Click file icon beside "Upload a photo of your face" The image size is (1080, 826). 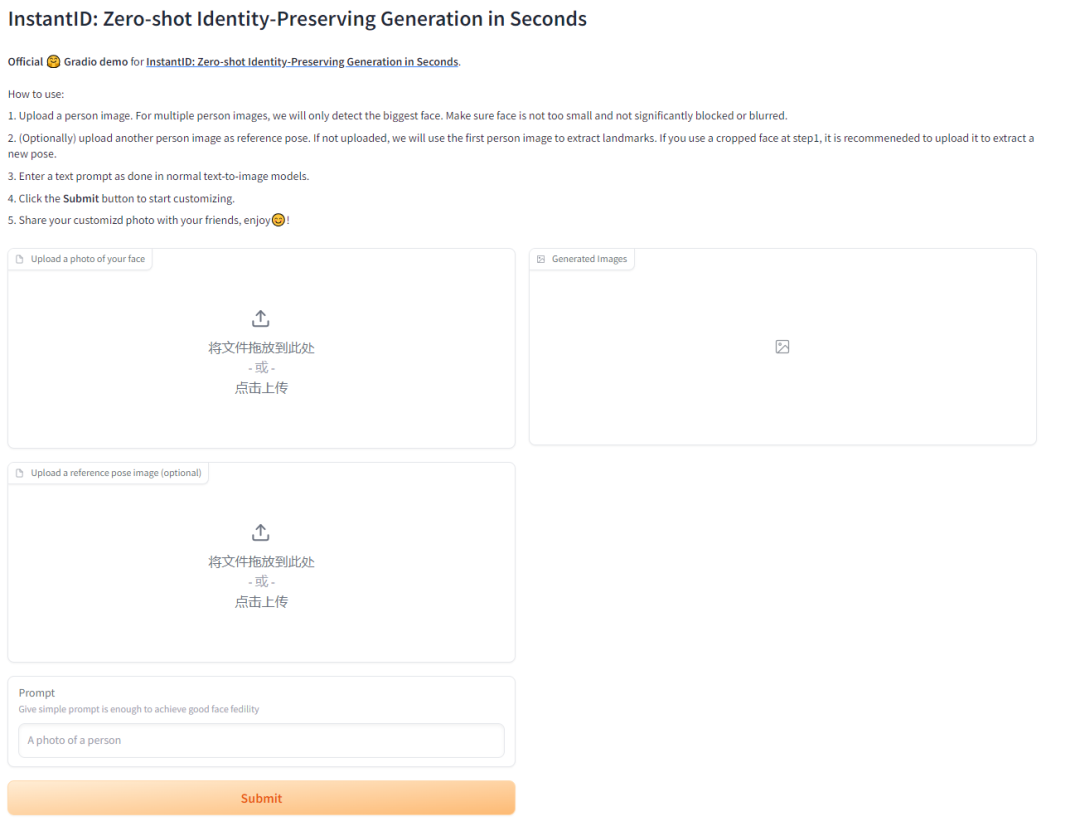click(x=20, y=259)
